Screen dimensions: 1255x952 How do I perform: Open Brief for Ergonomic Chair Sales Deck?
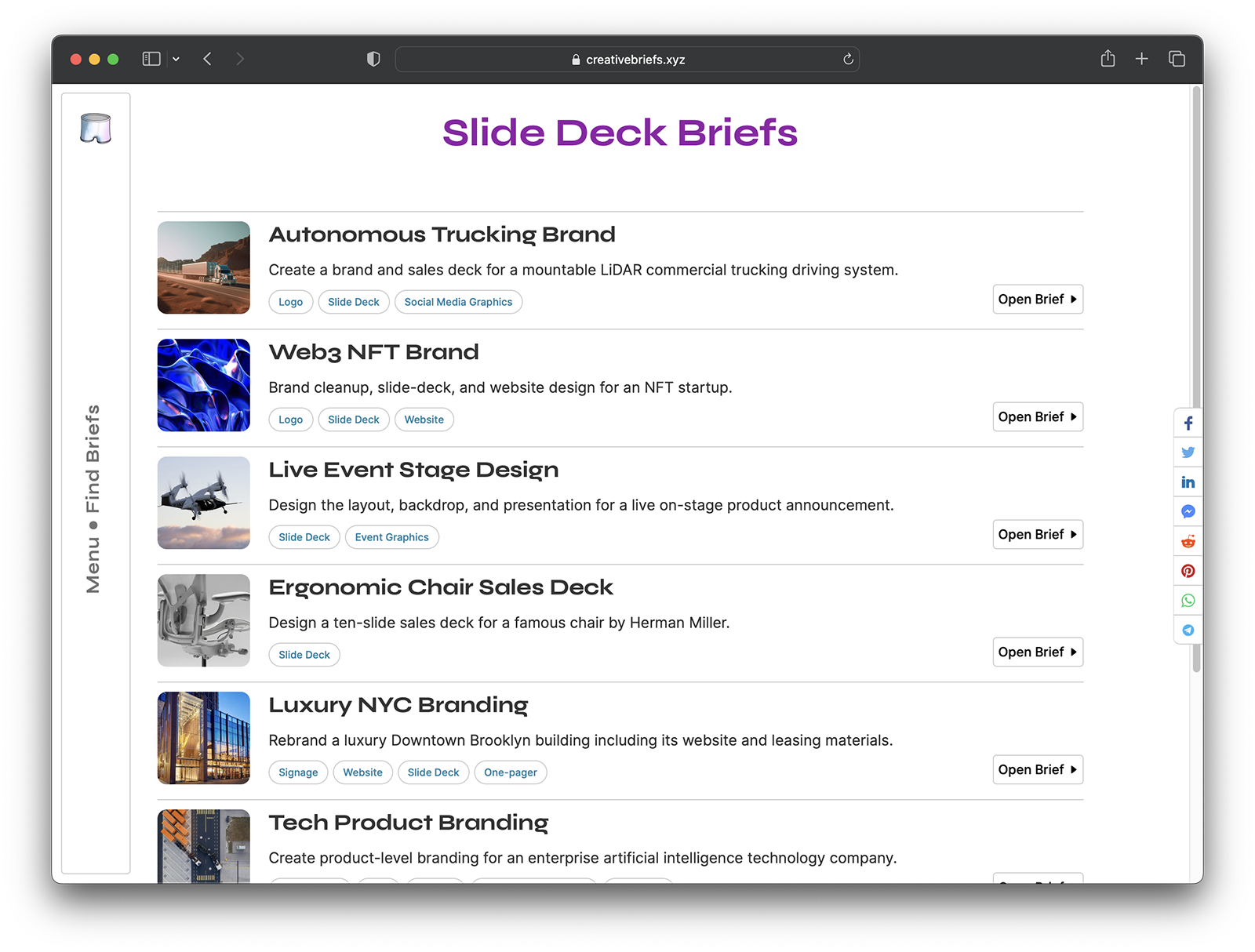[x=1038, y=652]
